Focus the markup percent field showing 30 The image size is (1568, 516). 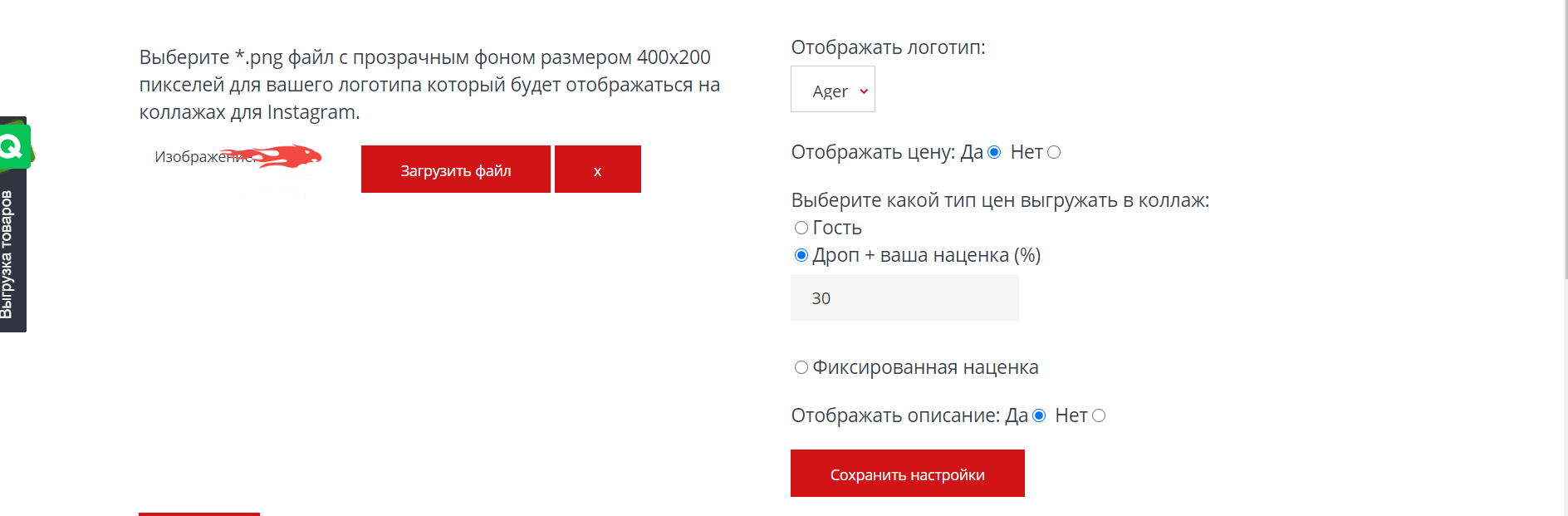(x=904, y=297)
